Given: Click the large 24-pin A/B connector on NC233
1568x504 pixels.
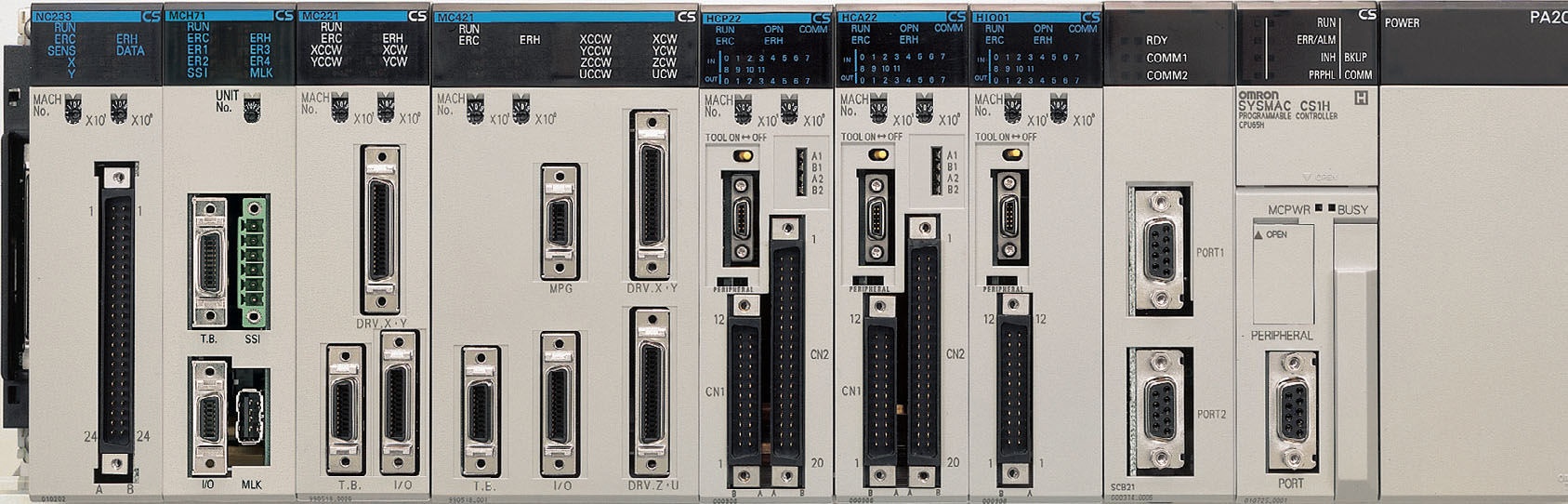Looking at the screenshot, I should (115, 321).
